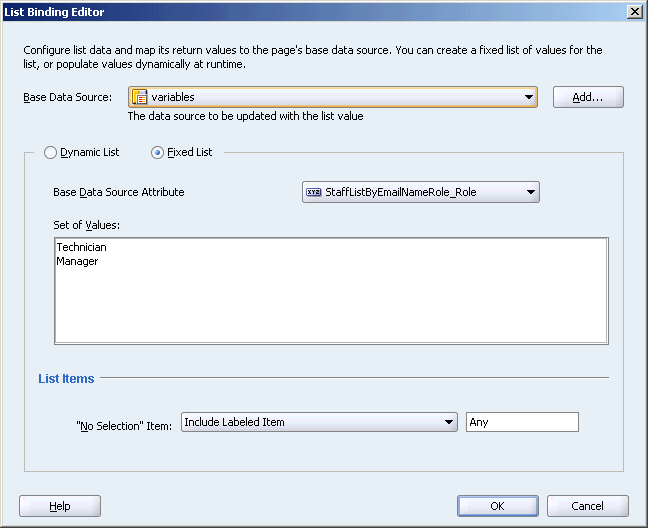Viewport: 648px width, 528px height.
Task: Click the Technician value line
Action: click(81, 247)
